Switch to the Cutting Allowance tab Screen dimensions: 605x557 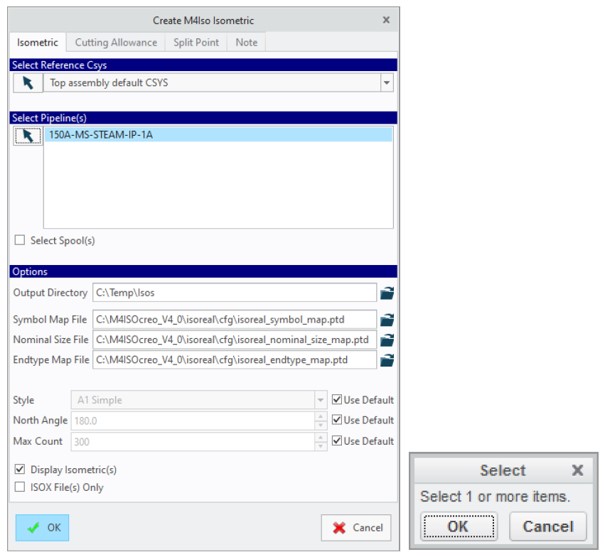click(x=116, y=42)
